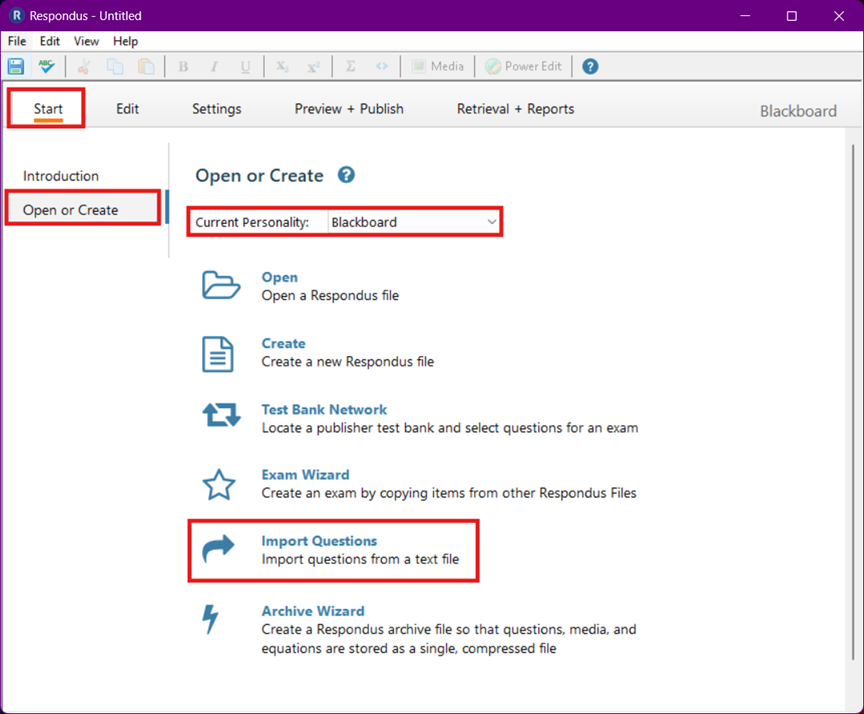Click the Open folder icon
Image resolution: width=864 pixels, height=714 pixels.
(x=220, y=285)
